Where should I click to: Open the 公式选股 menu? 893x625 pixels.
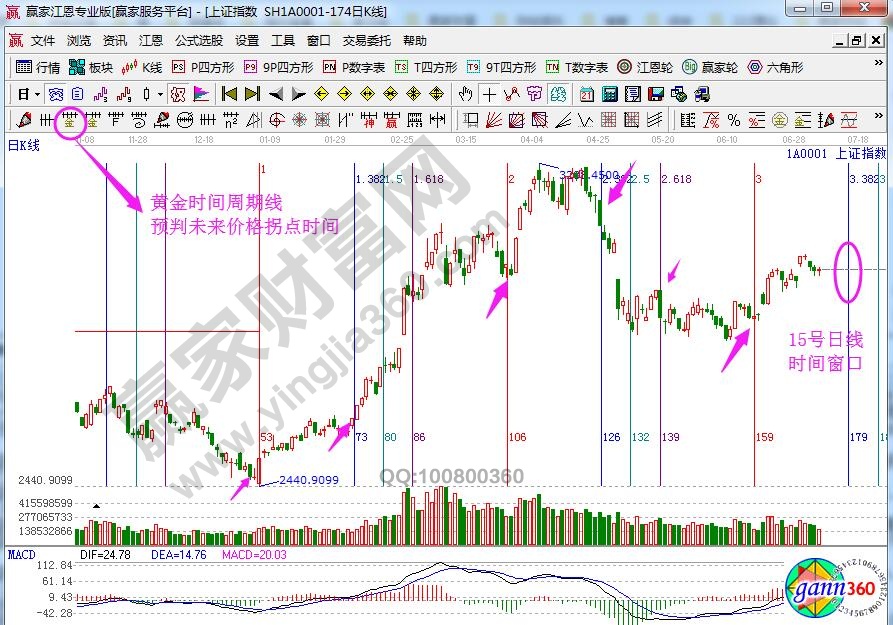(x=199, y=41)
